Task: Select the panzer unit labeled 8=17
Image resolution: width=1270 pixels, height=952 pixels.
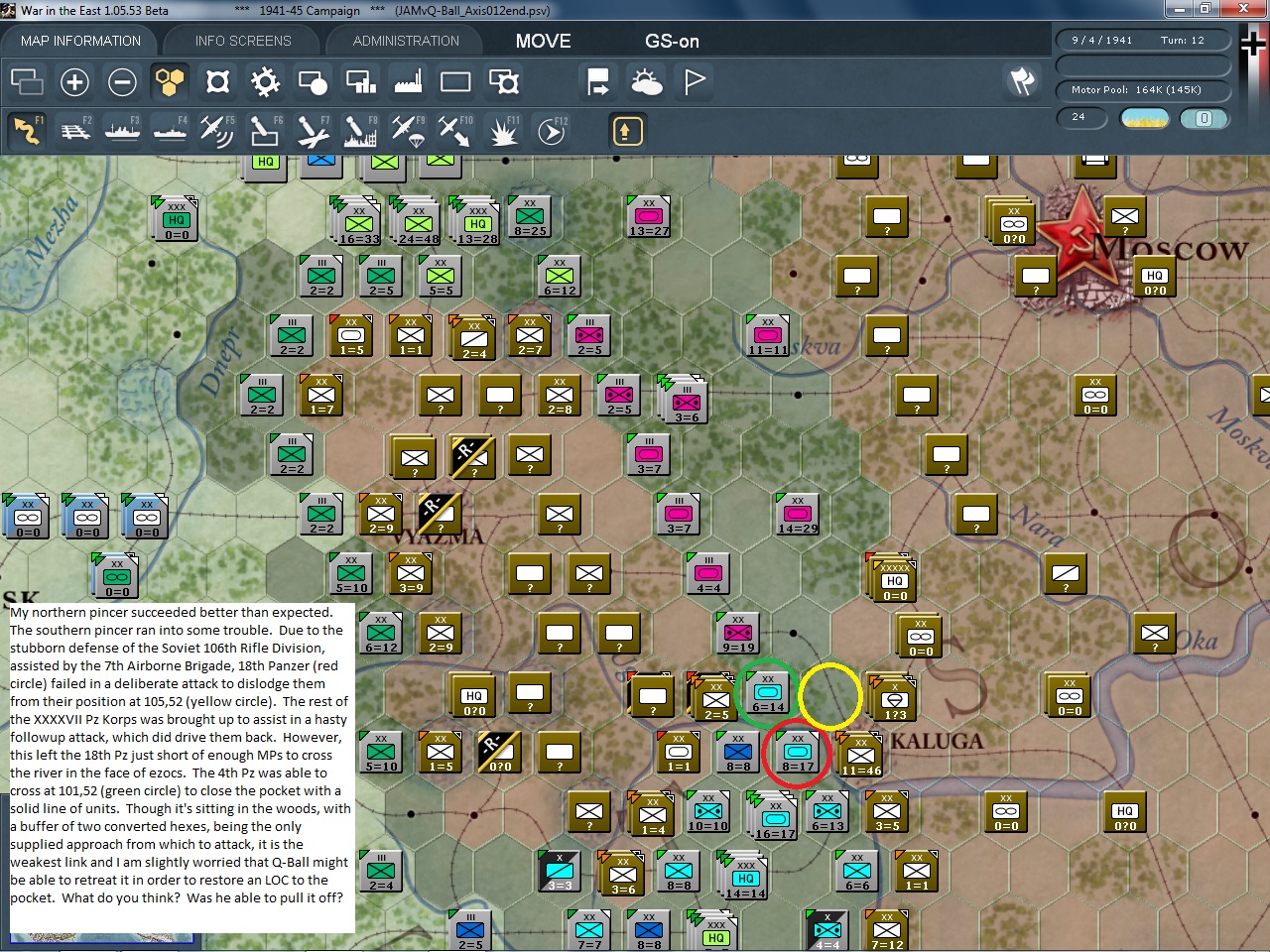Action: pyautogui.click(x=797, y=753)
